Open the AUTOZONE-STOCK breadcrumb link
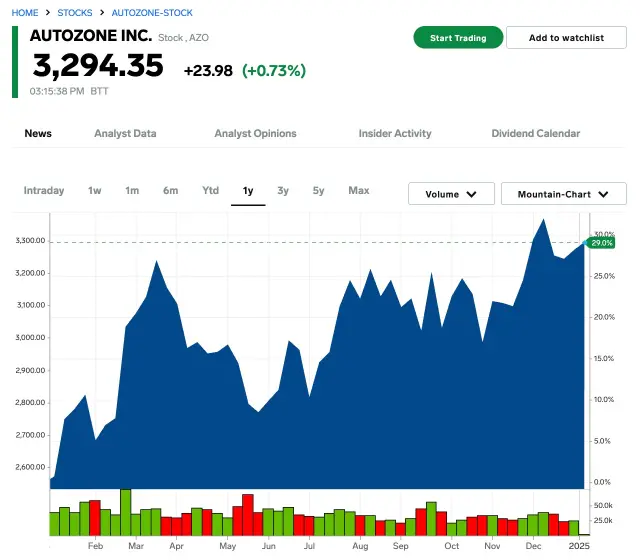The image size is (640, 560). (152, 13)
